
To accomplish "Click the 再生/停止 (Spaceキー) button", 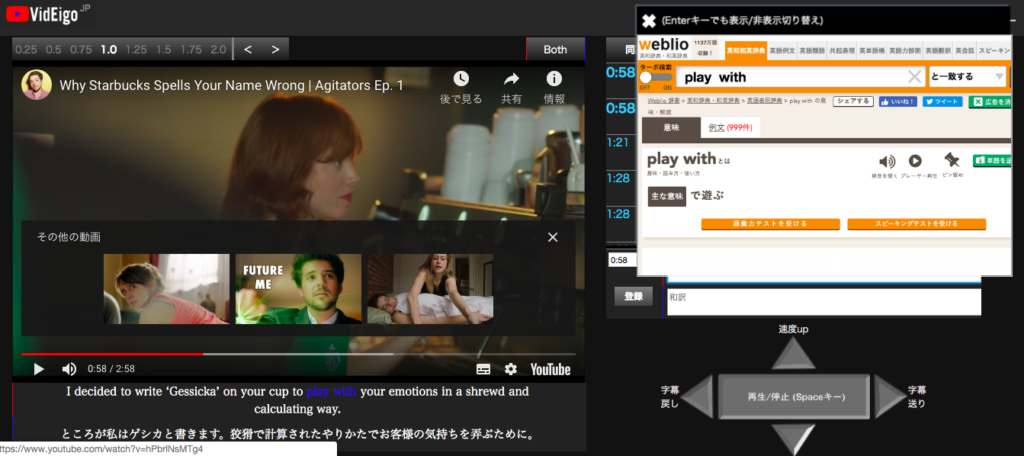I will [794, 397].
